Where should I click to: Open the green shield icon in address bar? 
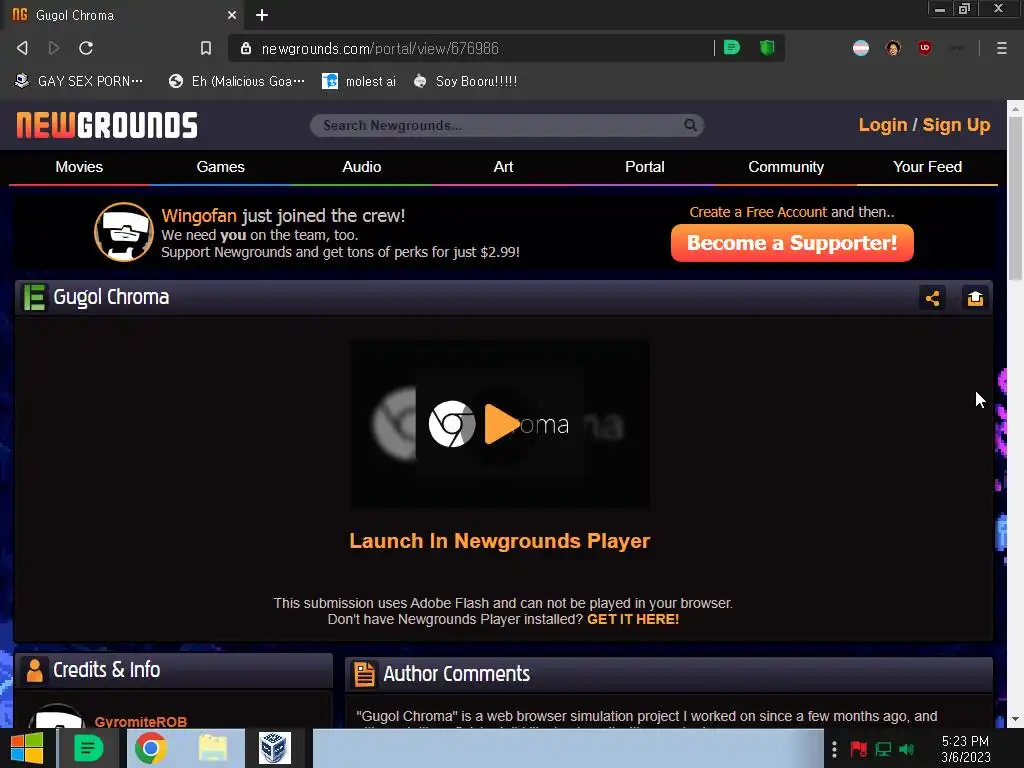pyautogui.click(x=767, y=47)
